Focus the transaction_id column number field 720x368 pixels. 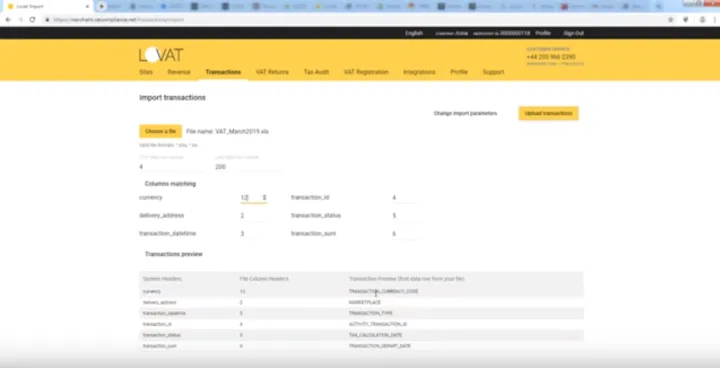(x=405, y=198)
